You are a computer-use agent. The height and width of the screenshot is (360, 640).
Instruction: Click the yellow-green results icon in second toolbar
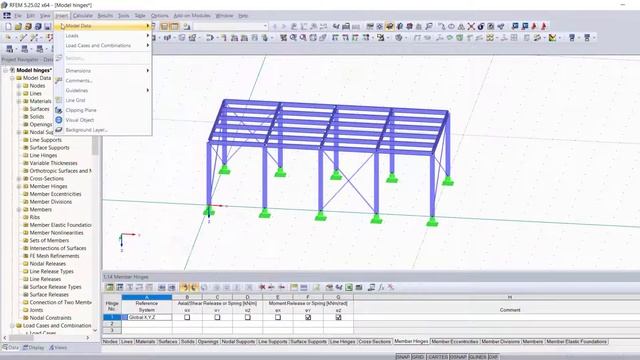click(x=552, y=38)
